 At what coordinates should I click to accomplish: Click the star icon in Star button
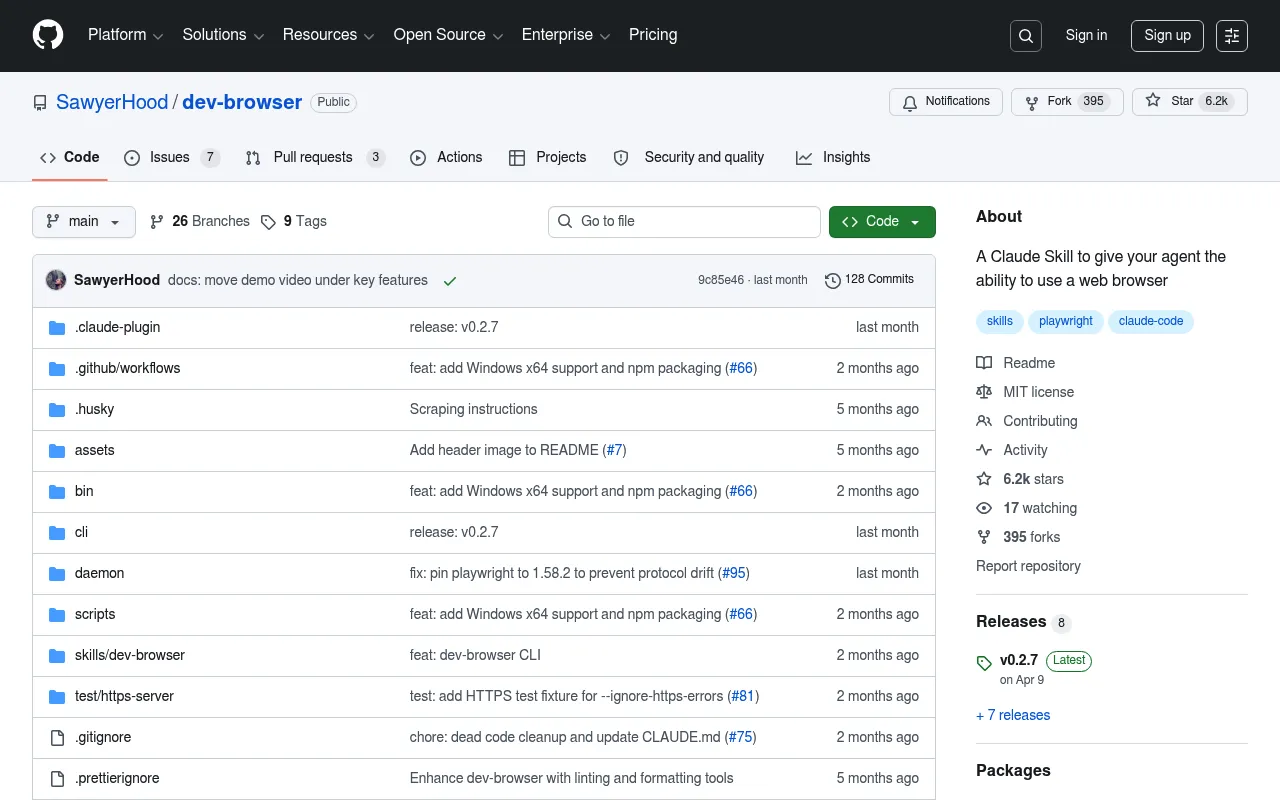pos(1153,101)
